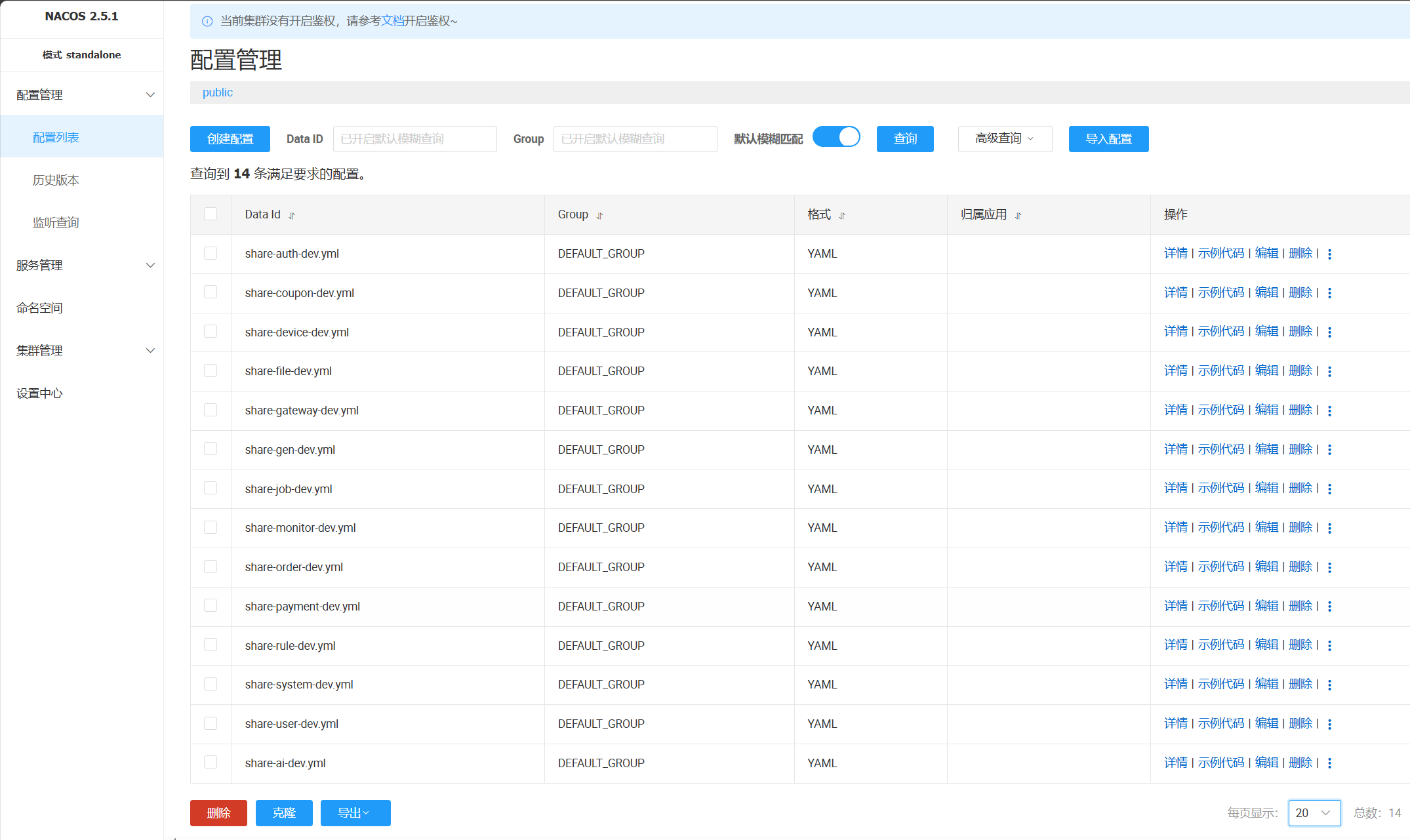
Task: Click the Group column sort icon
Action: [599, 216]
